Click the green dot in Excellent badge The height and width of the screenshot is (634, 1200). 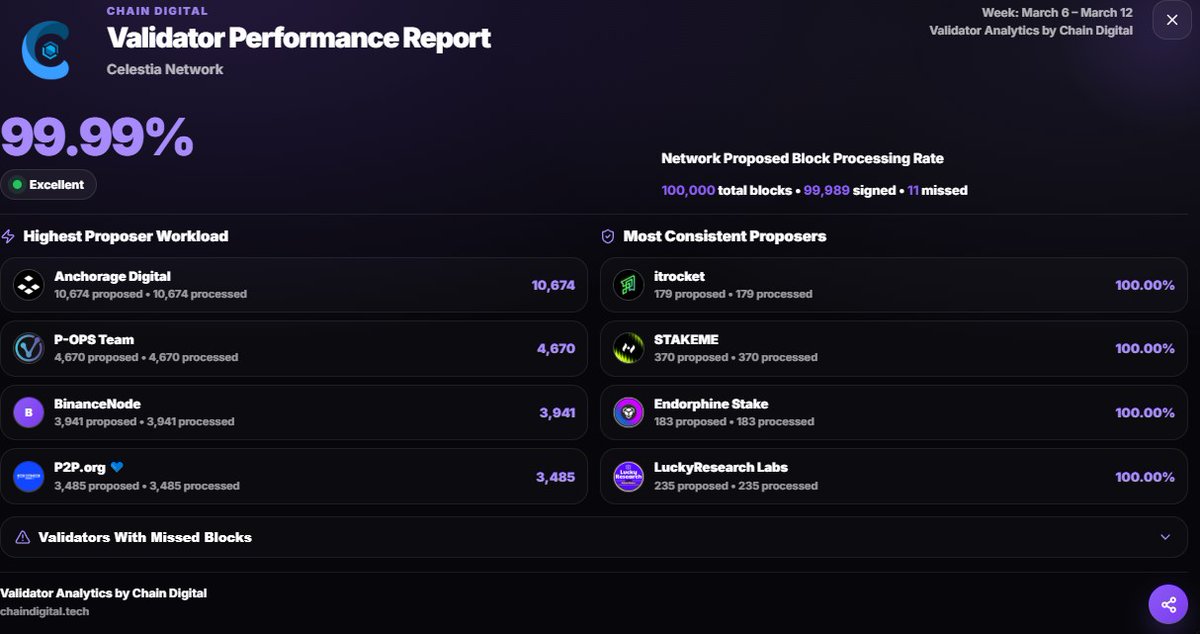[17, 185]
